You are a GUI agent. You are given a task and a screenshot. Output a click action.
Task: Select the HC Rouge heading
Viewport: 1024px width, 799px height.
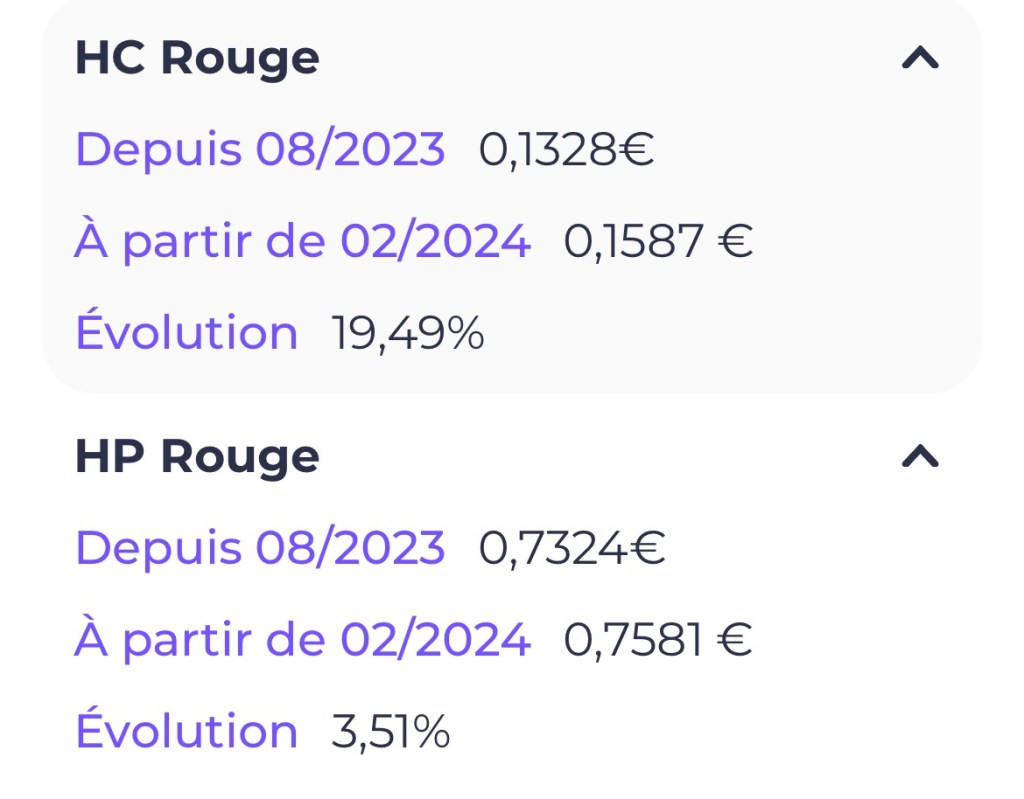click(197, 58)
